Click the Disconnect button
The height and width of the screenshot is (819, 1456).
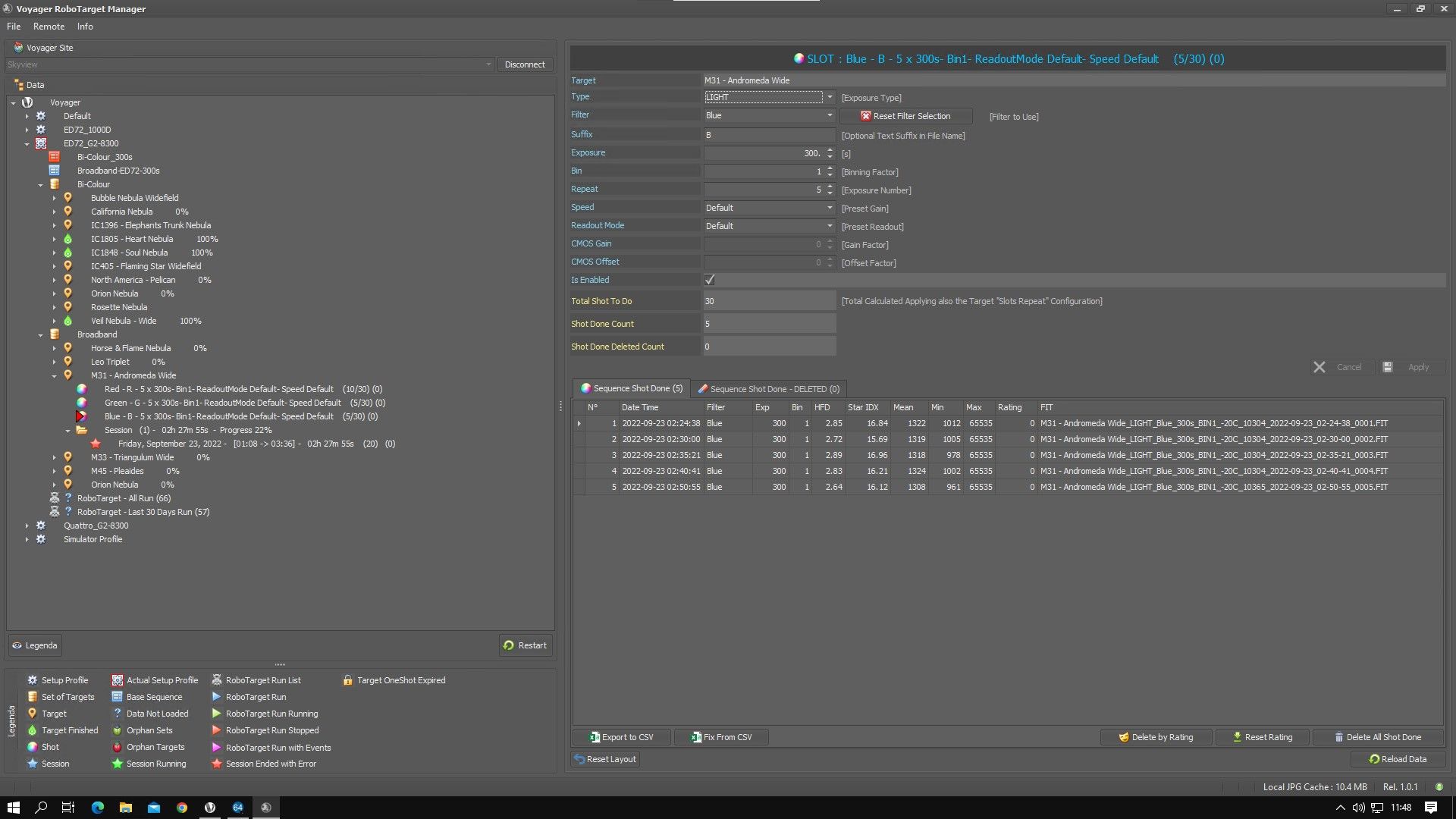[x=525, y=64]
